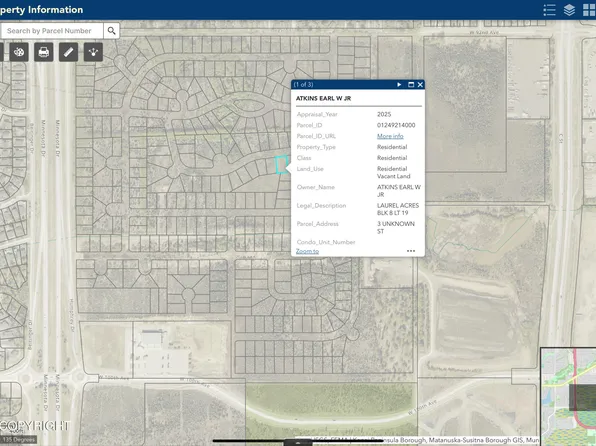This screenshot has height=446, width=596.
Task: Open the Legend list panel
Action: coord(549,10)
